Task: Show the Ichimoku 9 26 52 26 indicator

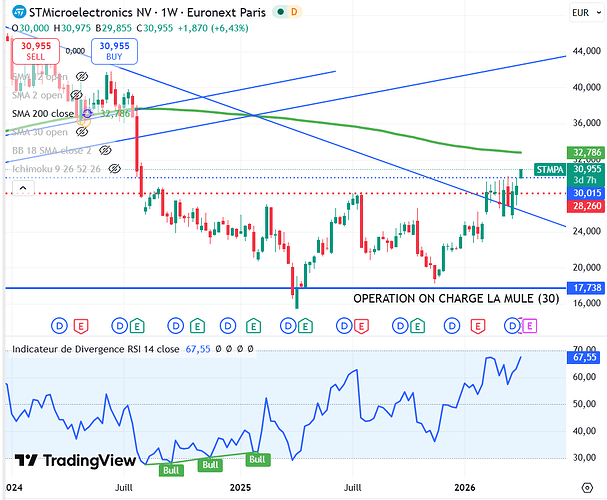Action: [x=115, y=169]
